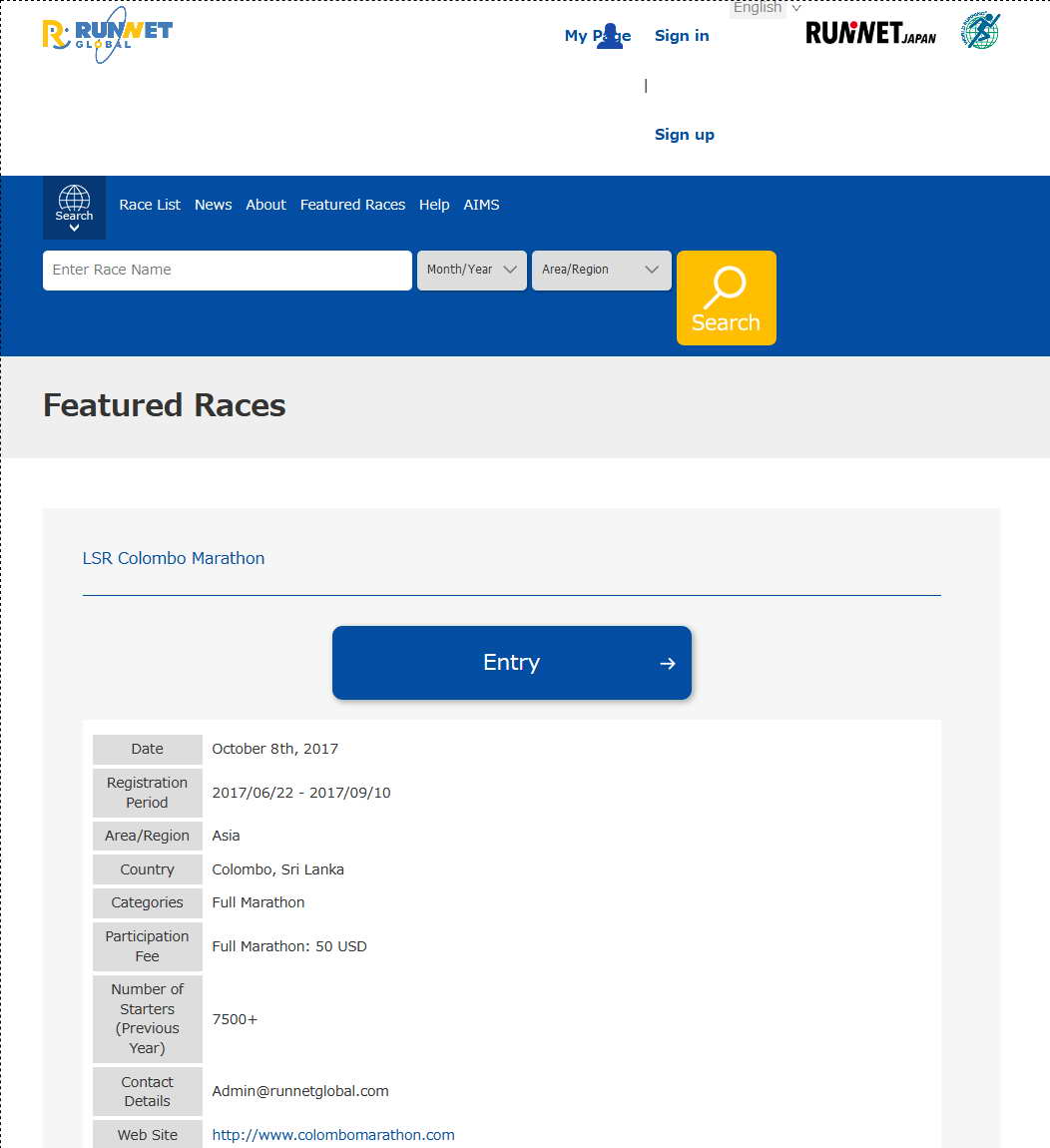Click the Participation Fee label cell

(x=147, y=946)
